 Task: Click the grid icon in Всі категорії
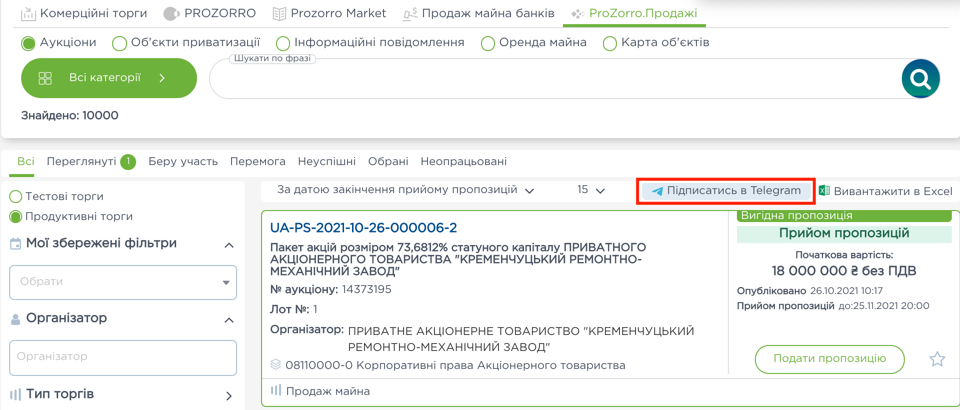tap(45, 78)
